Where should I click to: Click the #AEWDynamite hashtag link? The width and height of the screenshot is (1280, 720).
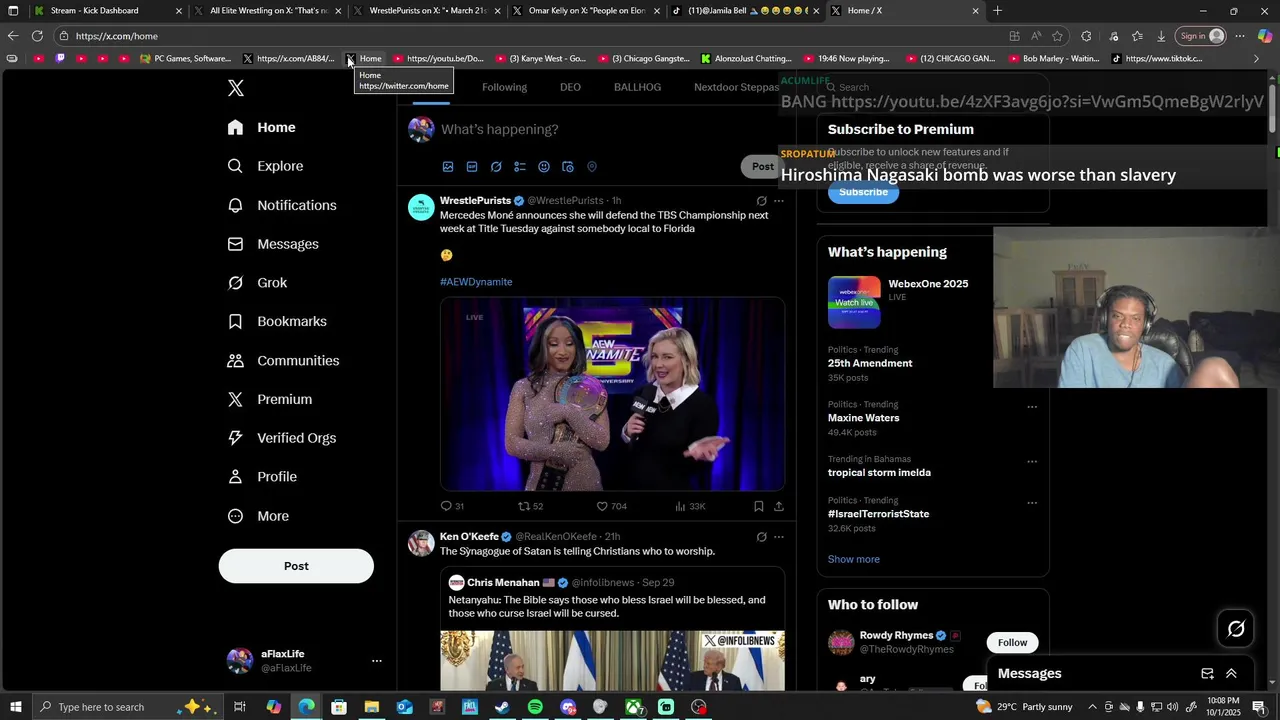coord(476,282)
